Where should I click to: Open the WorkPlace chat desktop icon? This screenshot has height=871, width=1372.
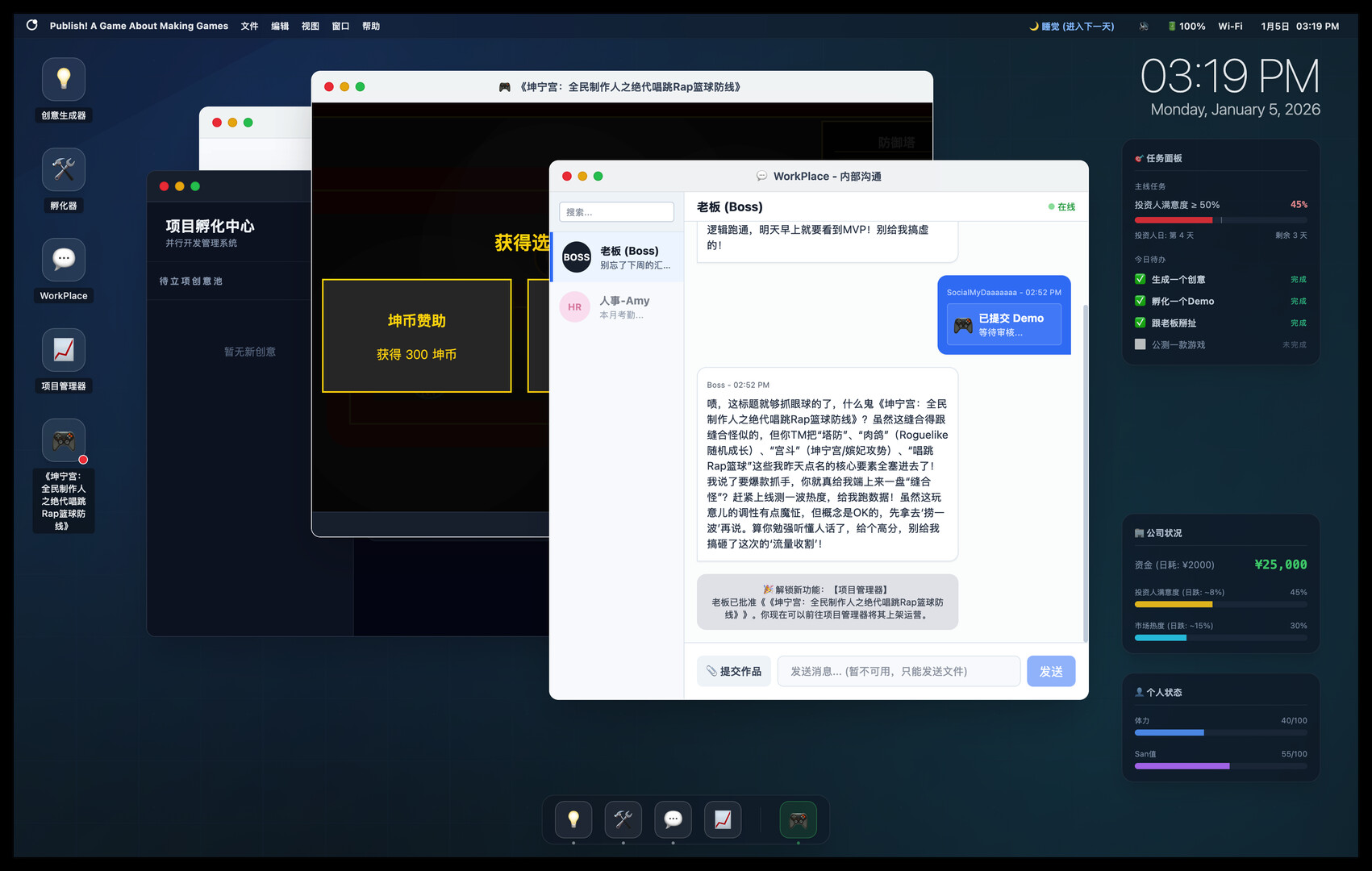click(x=64, y=260)
